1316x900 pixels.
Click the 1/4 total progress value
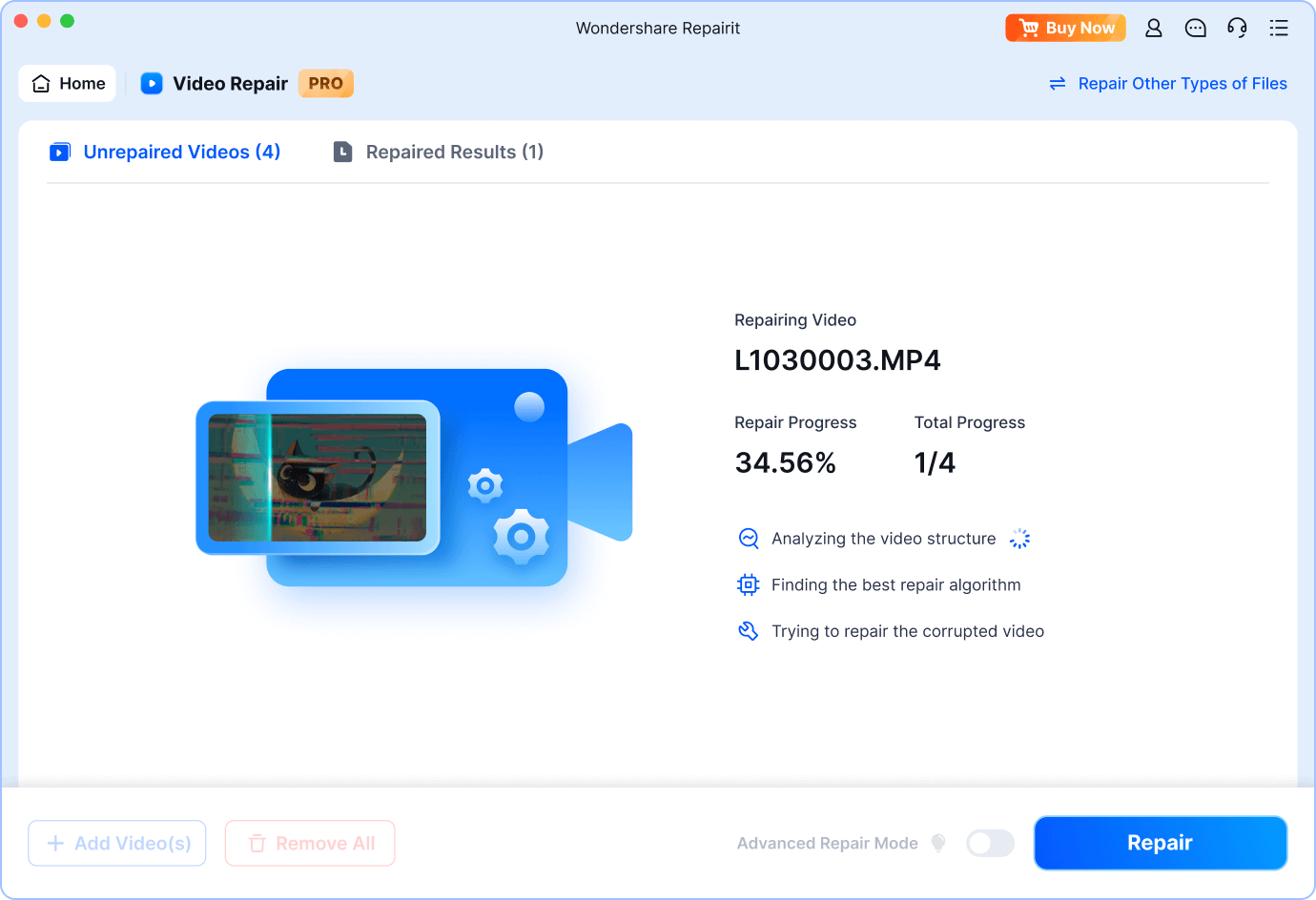tap(935, 463)
